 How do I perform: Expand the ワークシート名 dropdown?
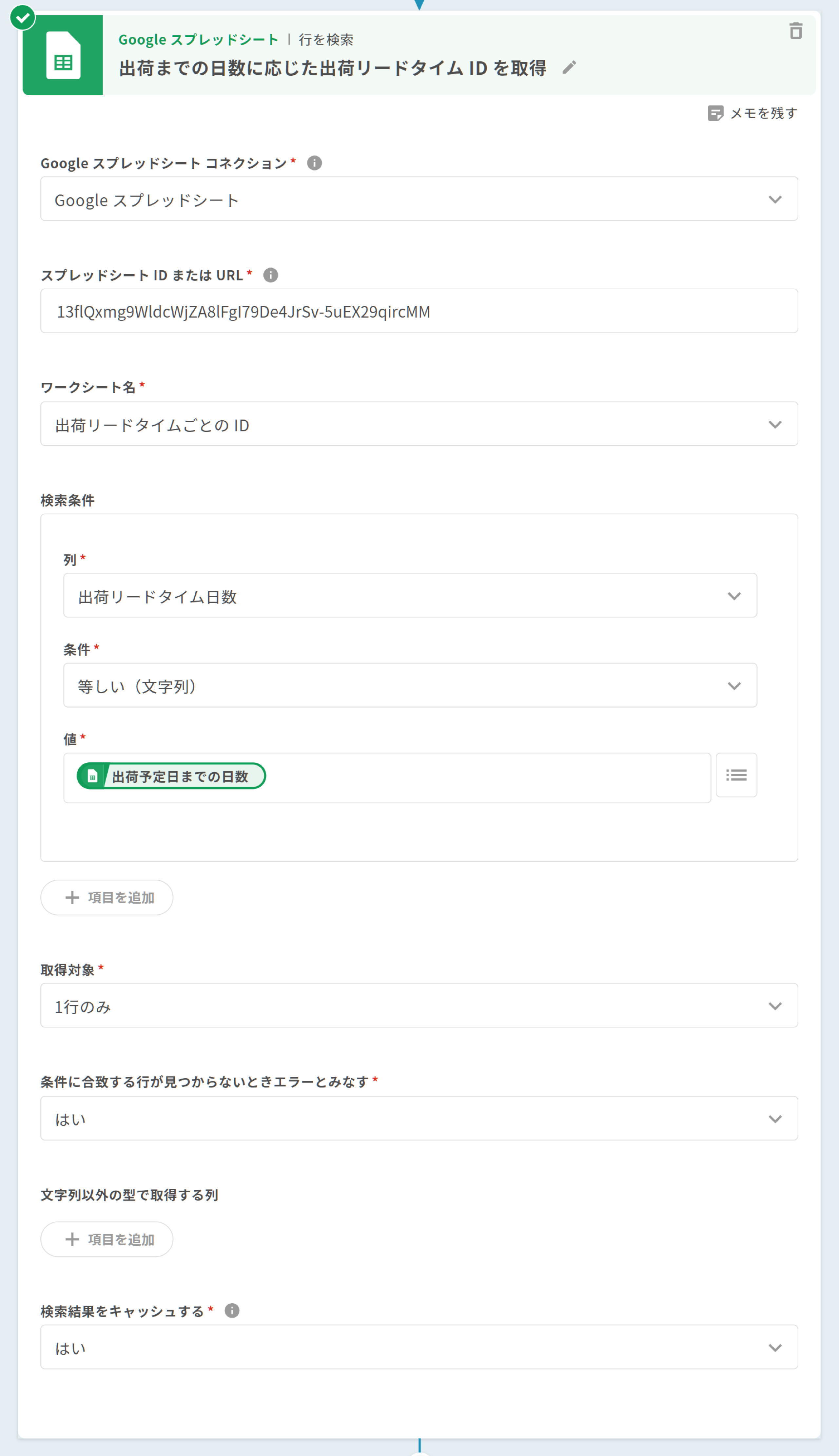419,424
